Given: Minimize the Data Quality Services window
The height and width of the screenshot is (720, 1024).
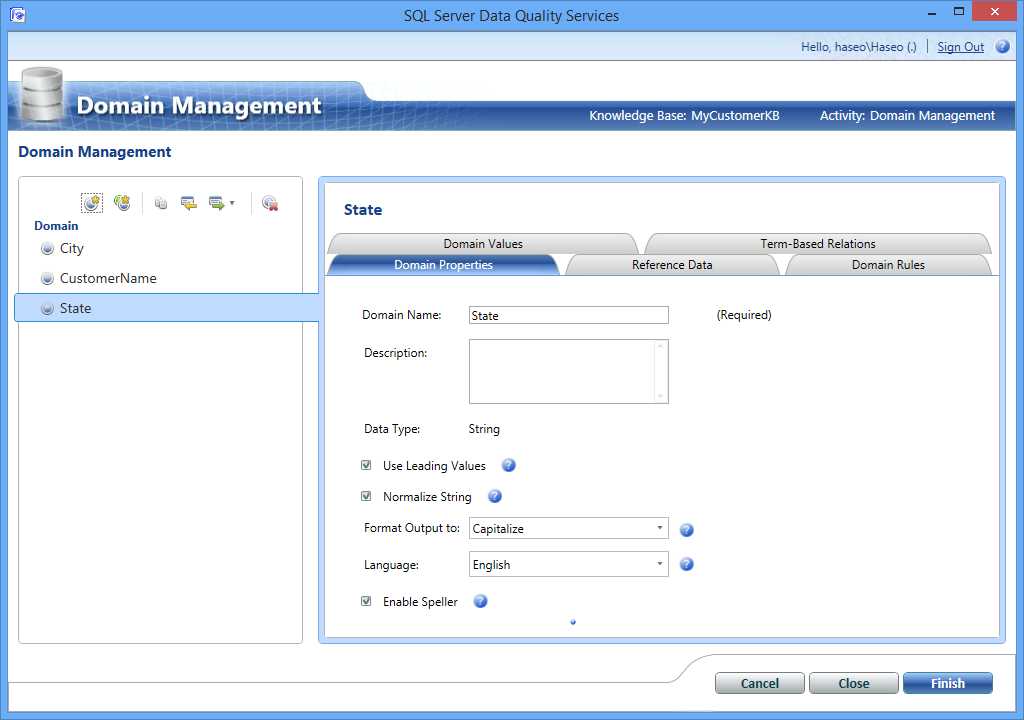Looking at the screenshot, I should [x=932, y=13].
